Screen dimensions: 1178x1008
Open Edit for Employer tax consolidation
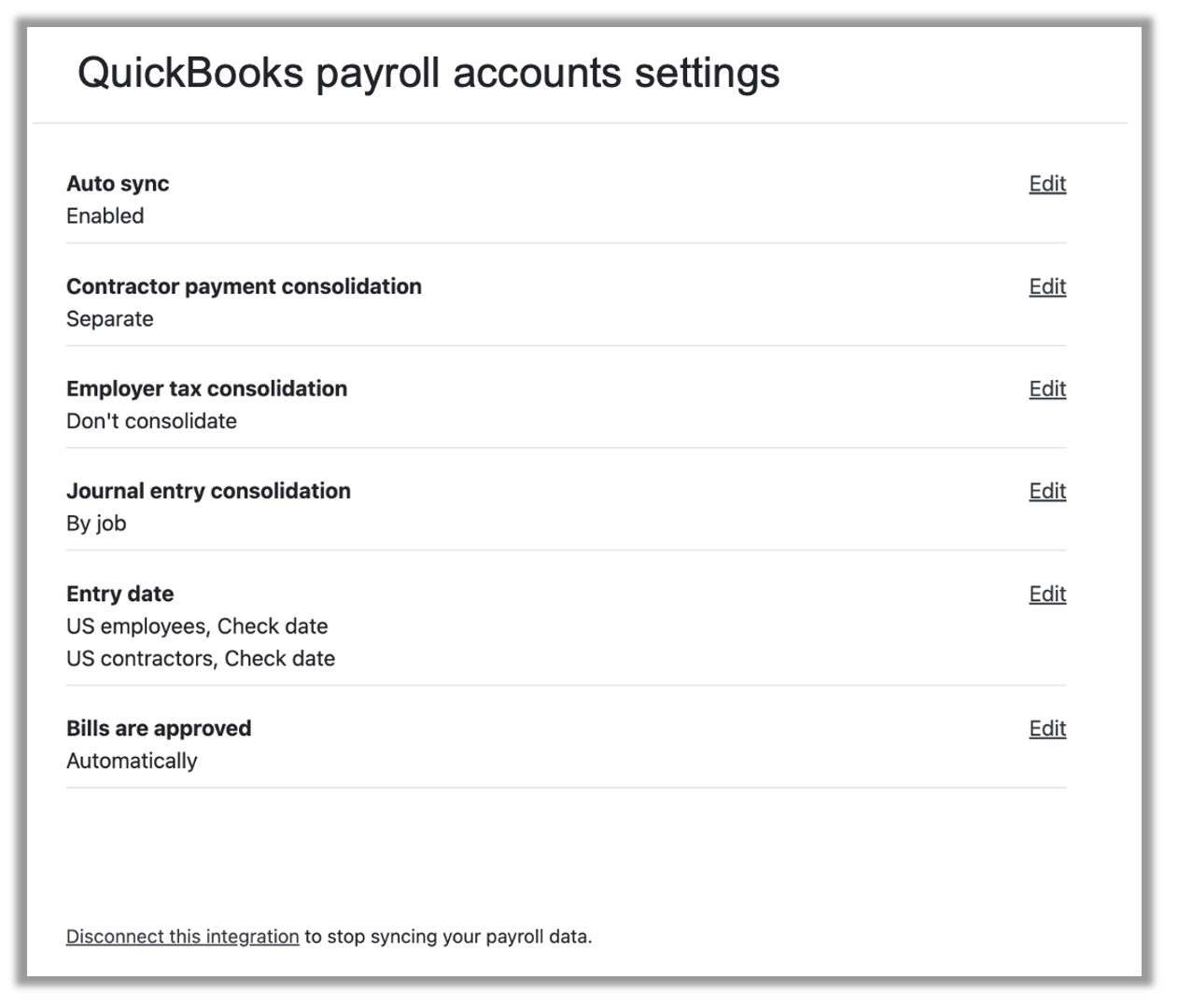pos(1046,388)
